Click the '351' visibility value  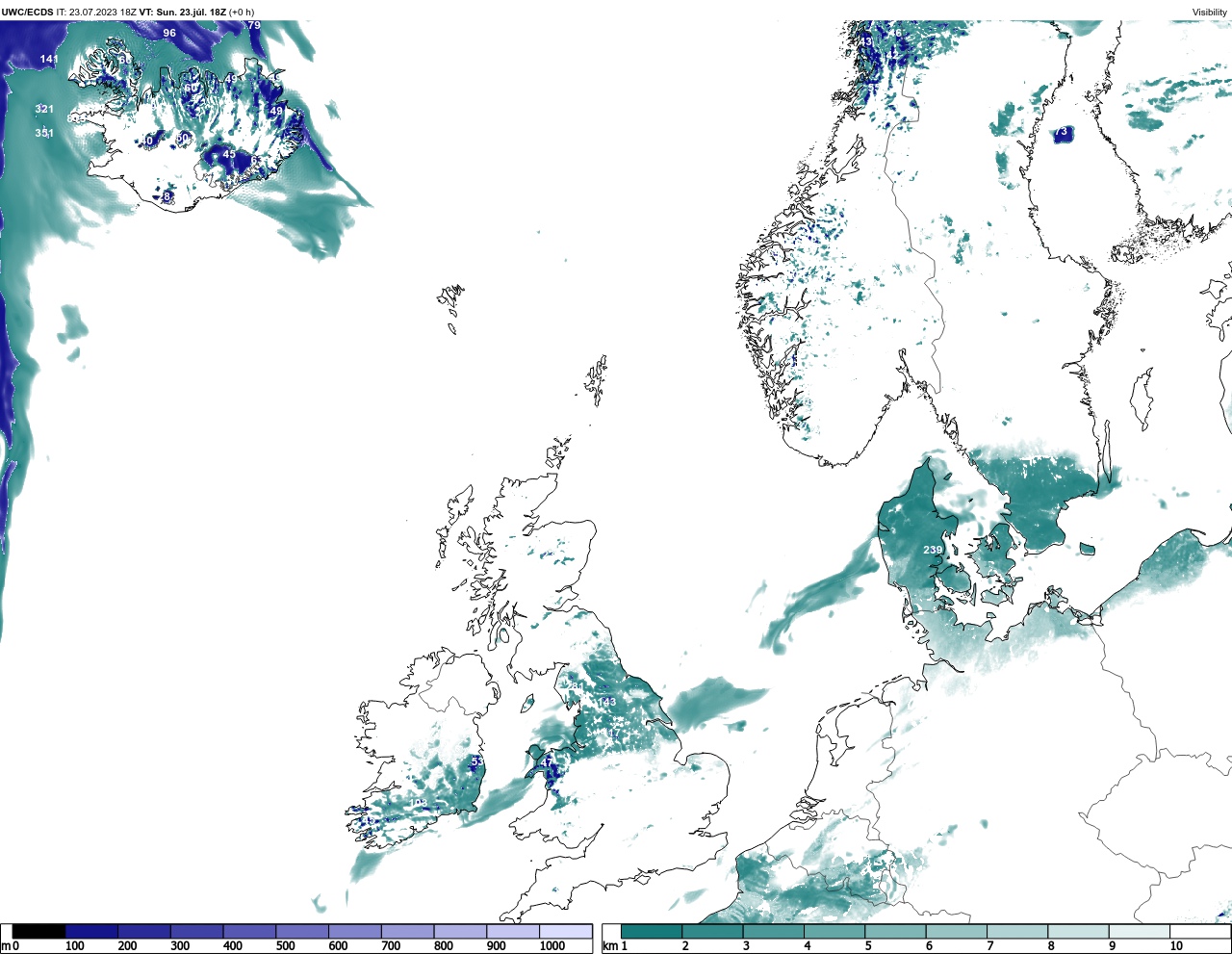tap(44, 133)
